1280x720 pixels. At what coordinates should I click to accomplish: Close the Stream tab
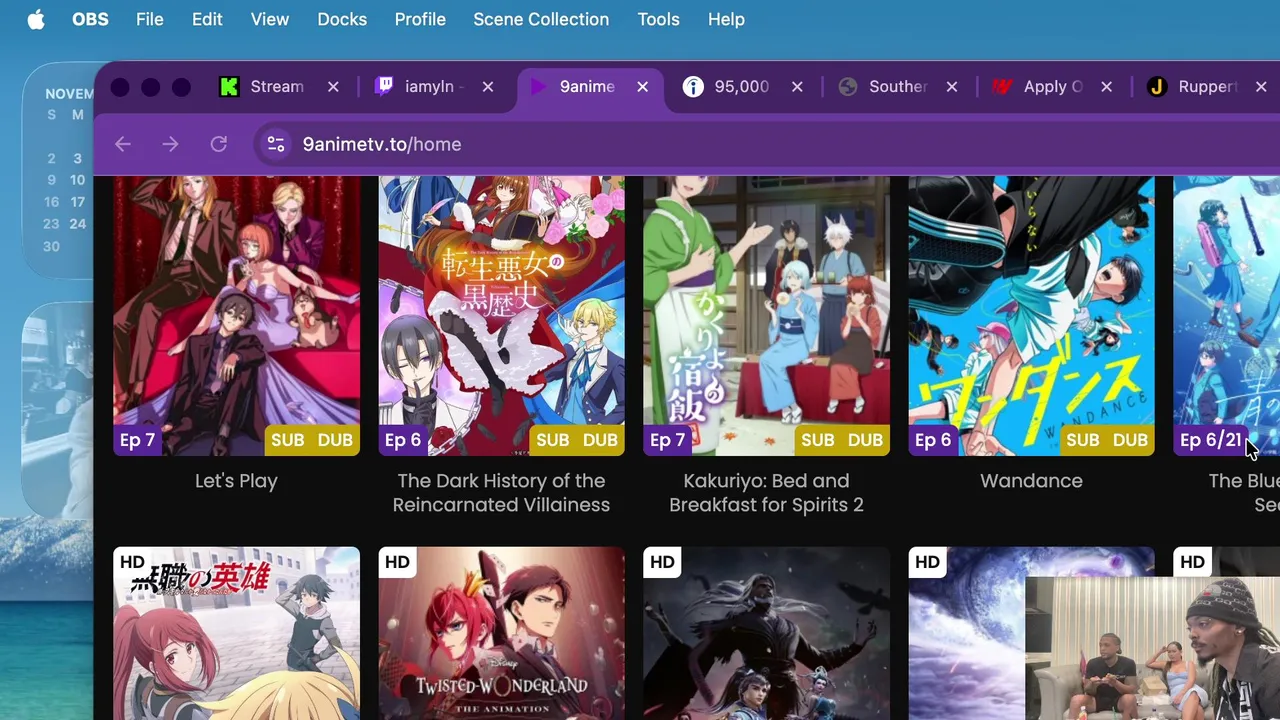point(333,87)
